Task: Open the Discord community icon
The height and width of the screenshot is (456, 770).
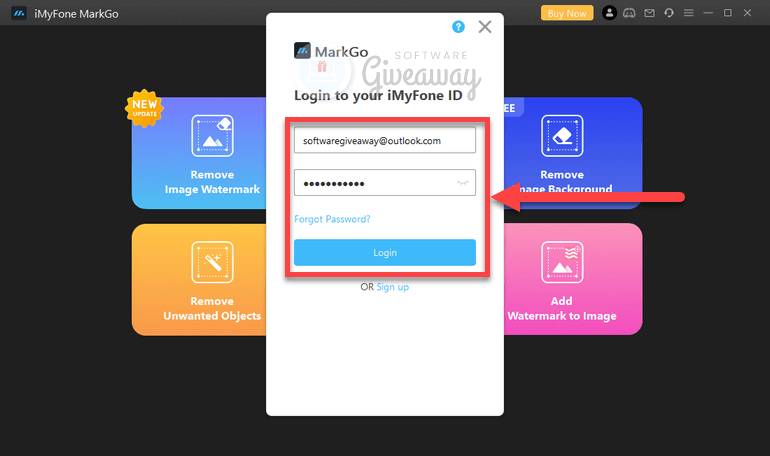Action: point(630,13)
